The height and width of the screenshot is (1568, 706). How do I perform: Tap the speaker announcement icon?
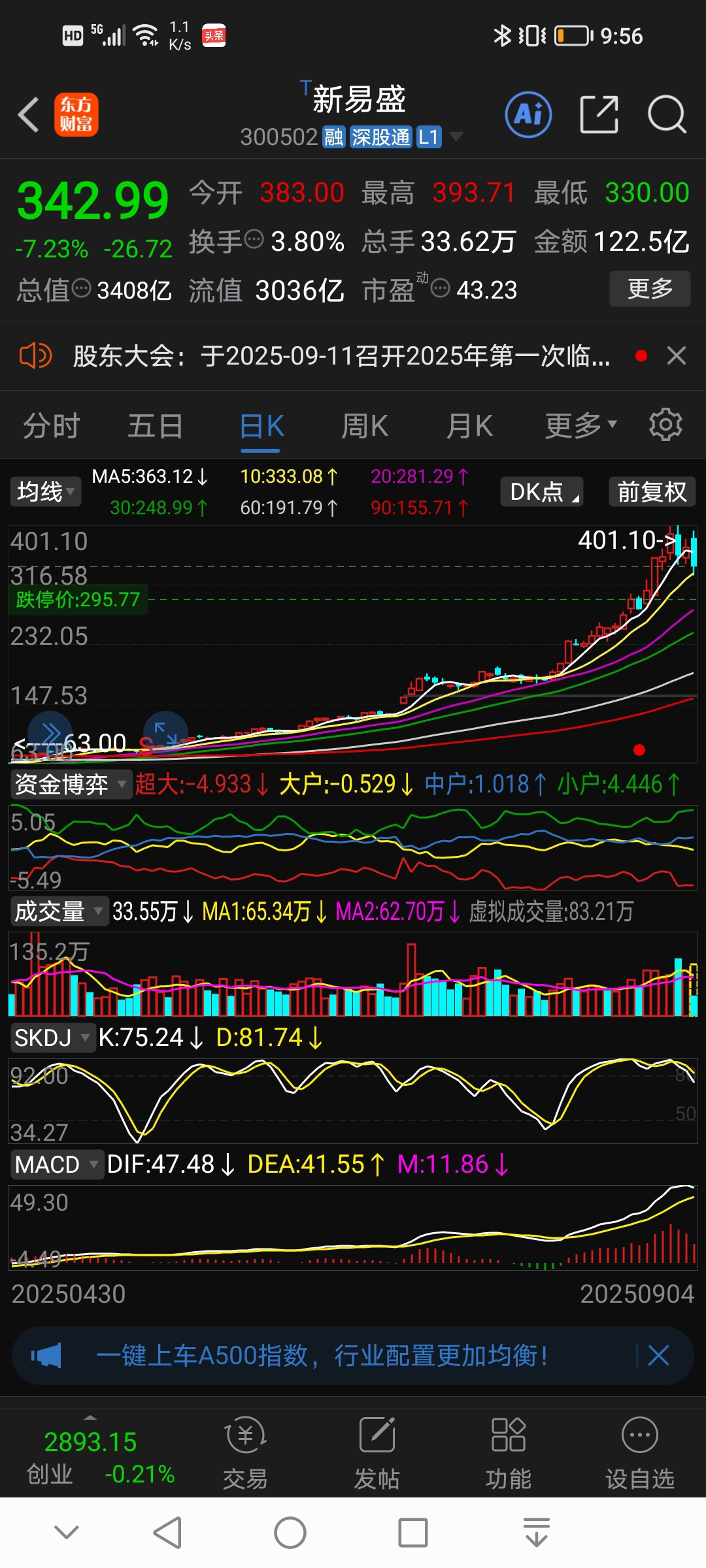coord(35,356)
